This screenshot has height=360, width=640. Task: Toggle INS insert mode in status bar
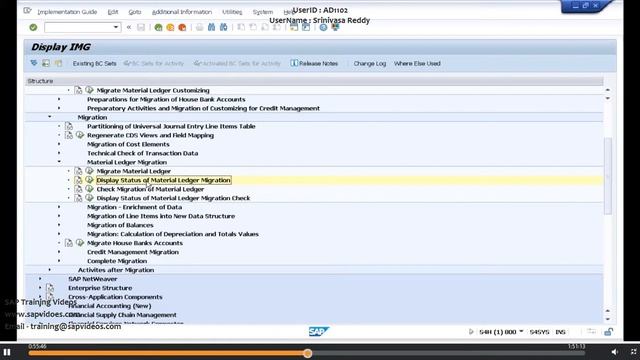pyautogui.click(x=560, y=332)
